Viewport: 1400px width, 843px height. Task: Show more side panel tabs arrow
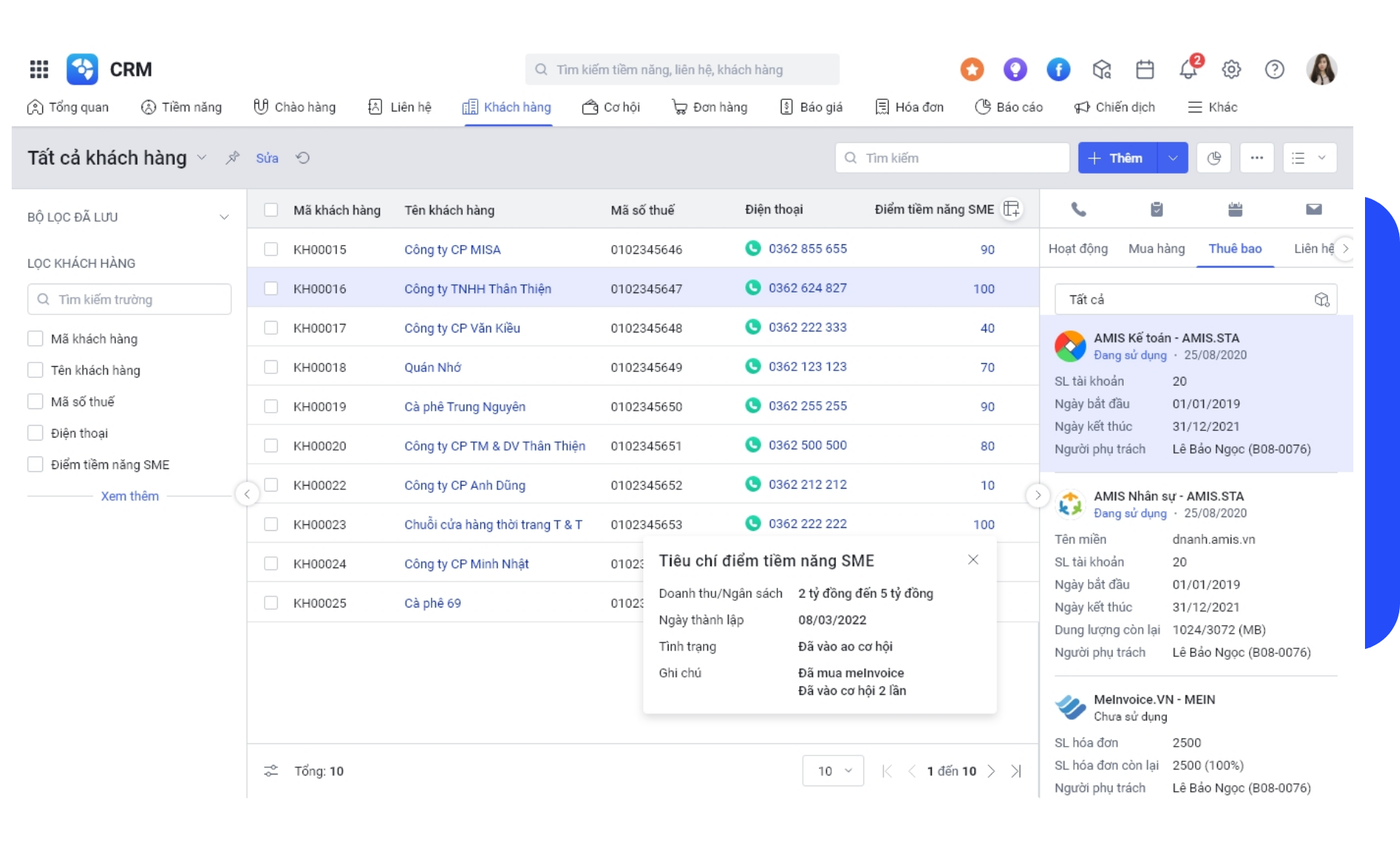[1345, 249]
